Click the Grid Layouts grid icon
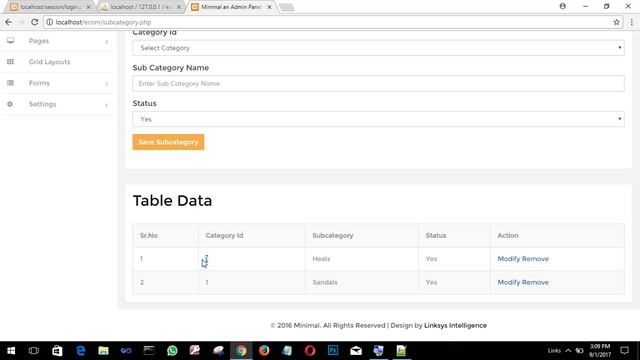640x360 pixels. point(11,62)
